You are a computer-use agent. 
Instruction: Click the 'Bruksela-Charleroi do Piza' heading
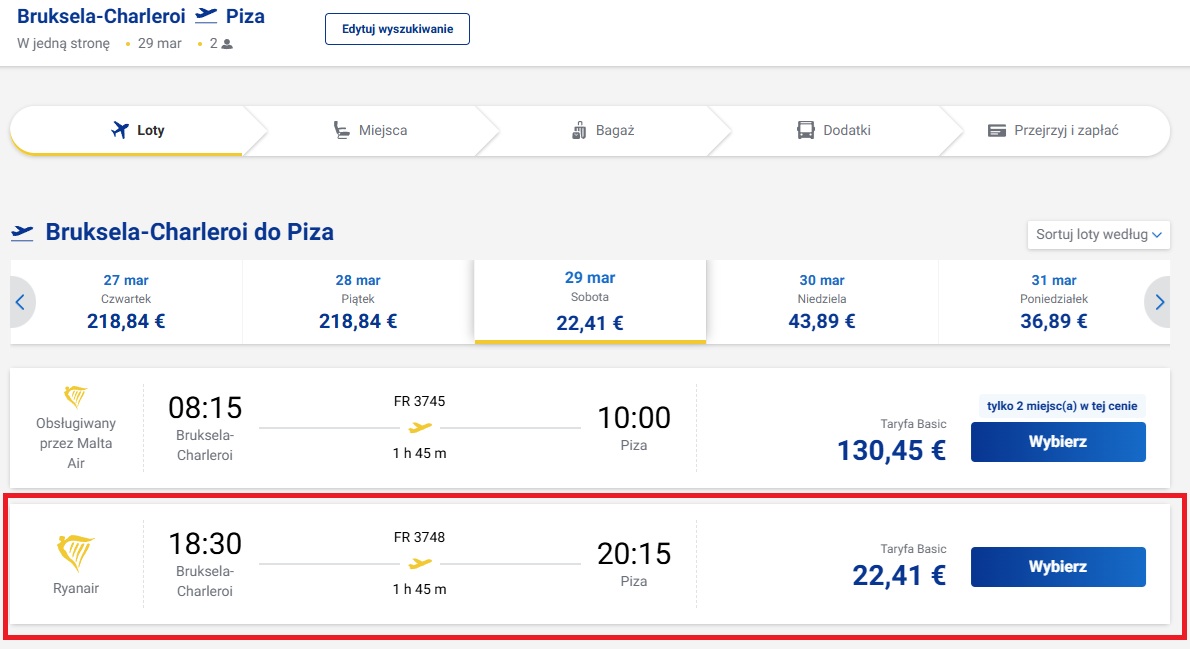click(190, 232)
